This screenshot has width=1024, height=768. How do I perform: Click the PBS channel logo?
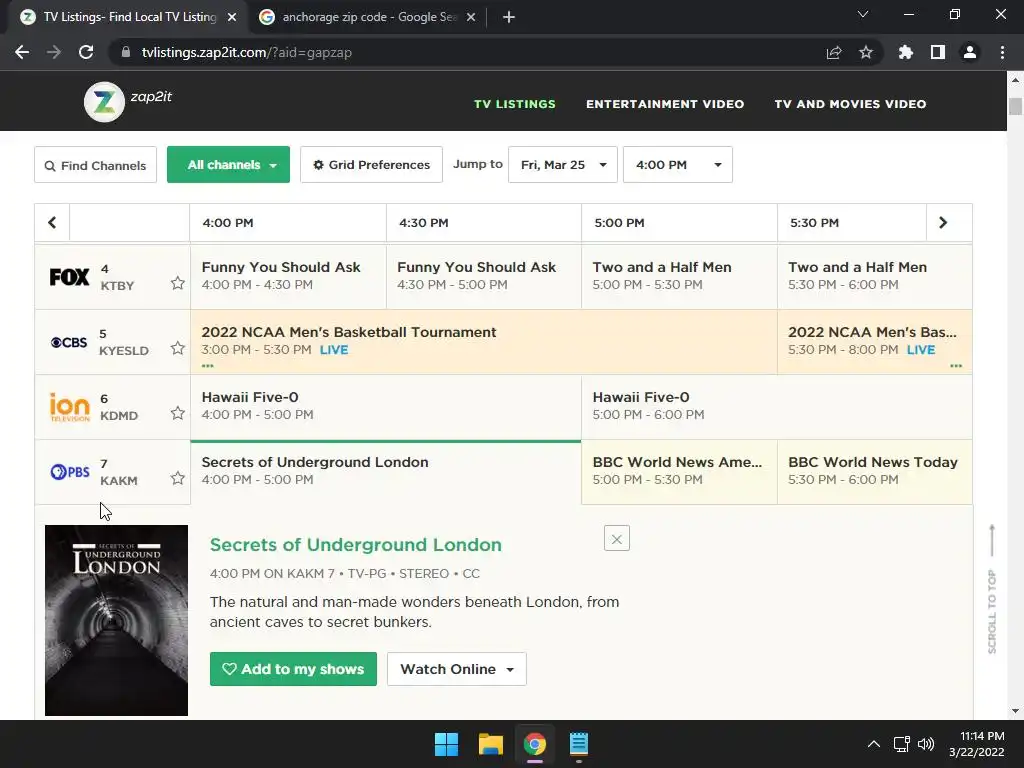(70, 472)
